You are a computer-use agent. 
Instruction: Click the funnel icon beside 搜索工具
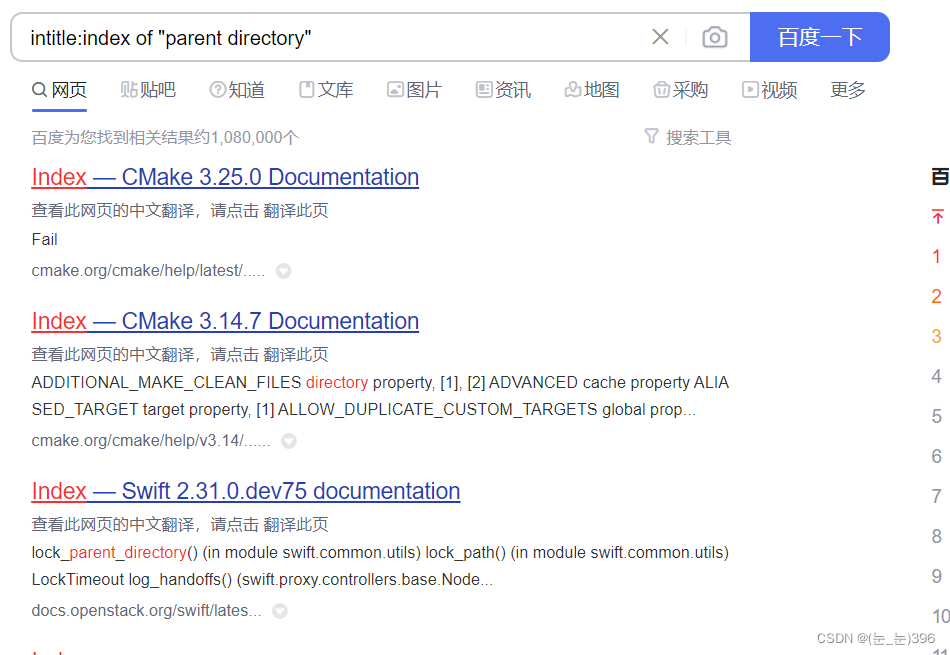click(651, 136)
